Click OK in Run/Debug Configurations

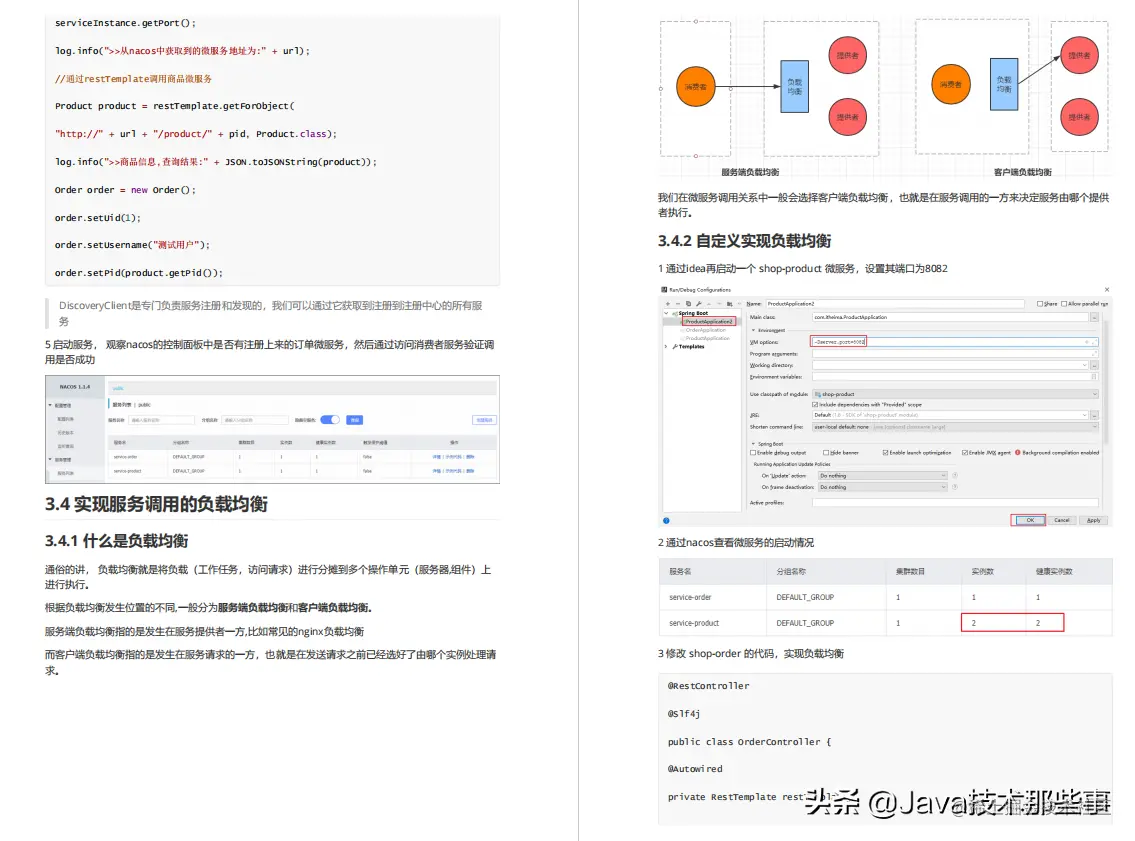[x=1030, y=520]
